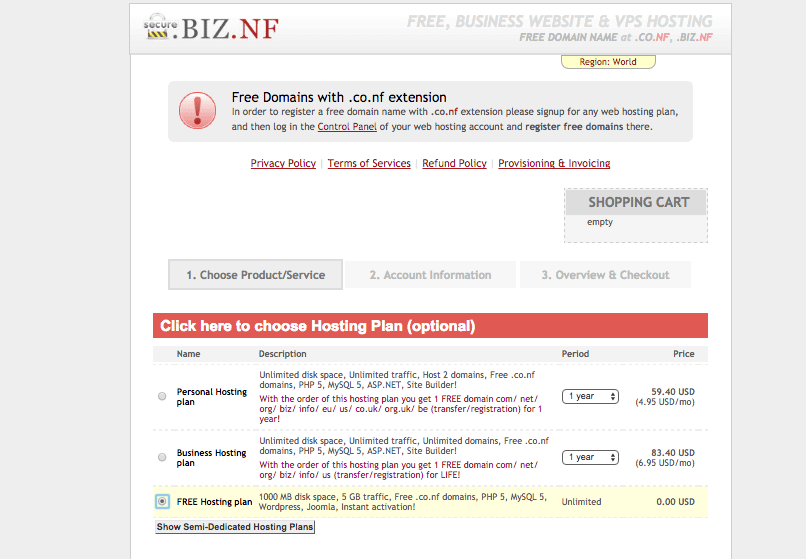Click the Period column header
The image size is (806, 559).
tap(575, 354)
